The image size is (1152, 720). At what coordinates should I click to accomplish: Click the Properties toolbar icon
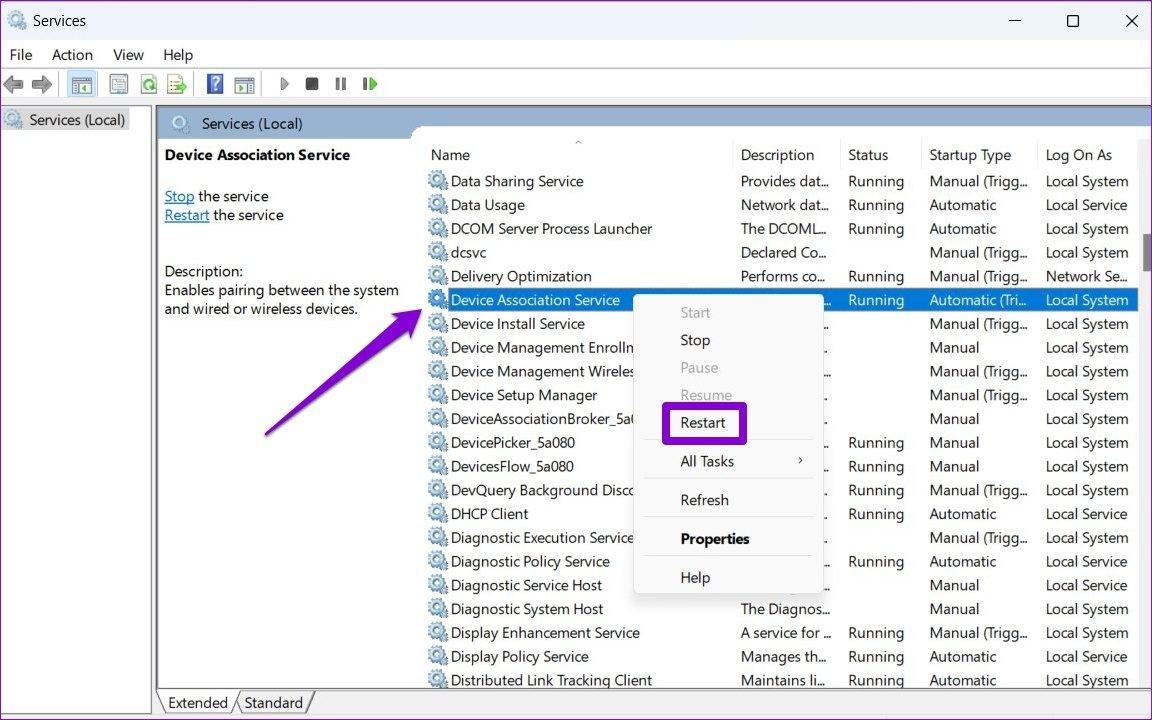[x=119, y=84]
